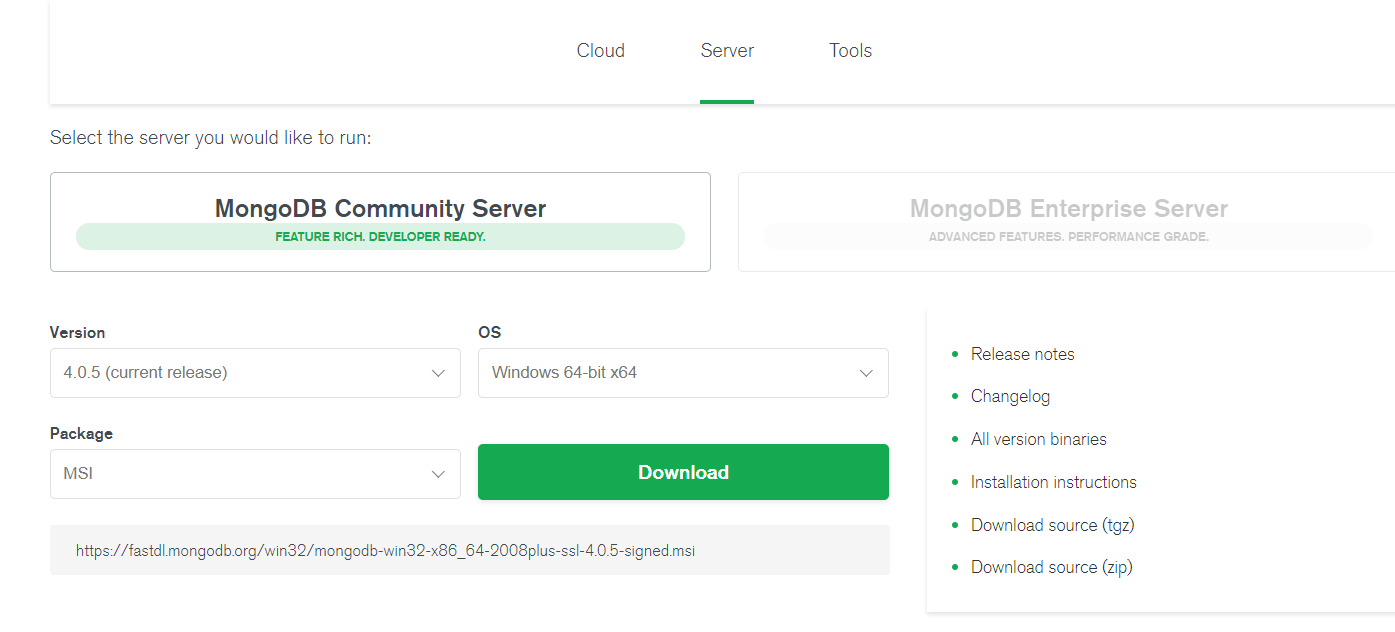This screenshot has height=632, width=1395.
Task: Click the Version field label
Action: point(77,332)
